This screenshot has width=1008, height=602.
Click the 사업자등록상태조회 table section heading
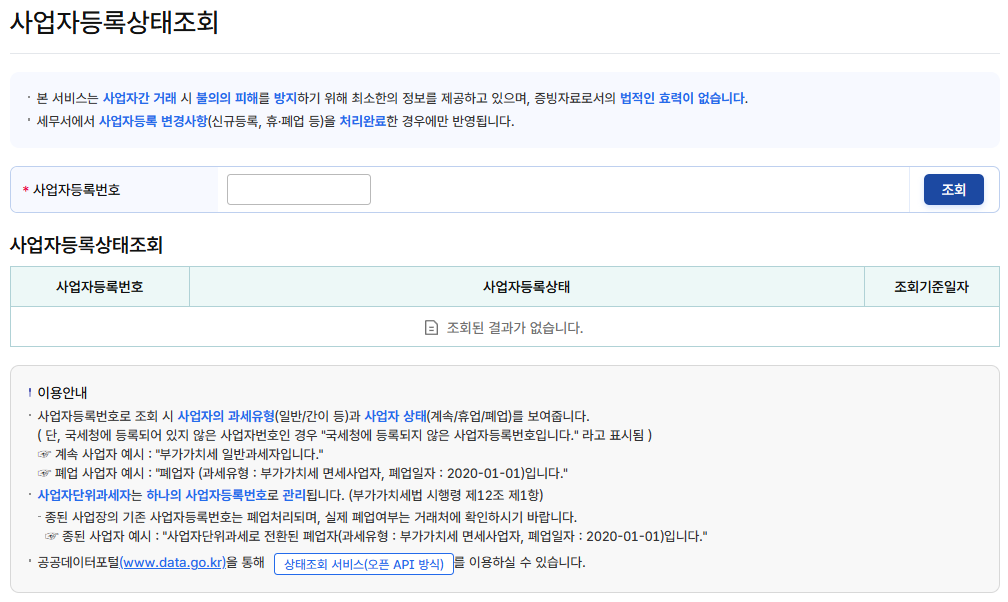click(86, 245)
